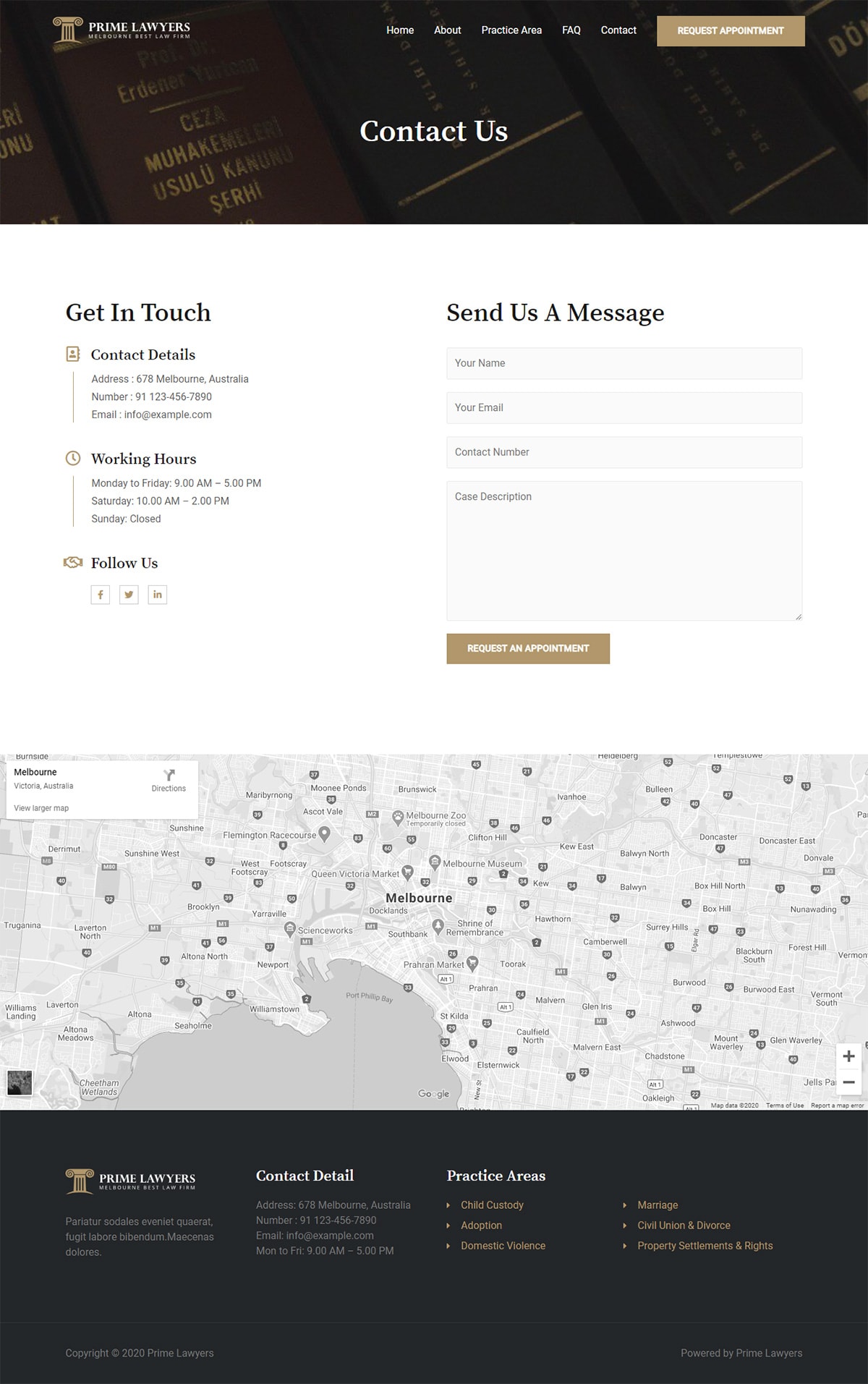Open the Twitter social icon

129,595
